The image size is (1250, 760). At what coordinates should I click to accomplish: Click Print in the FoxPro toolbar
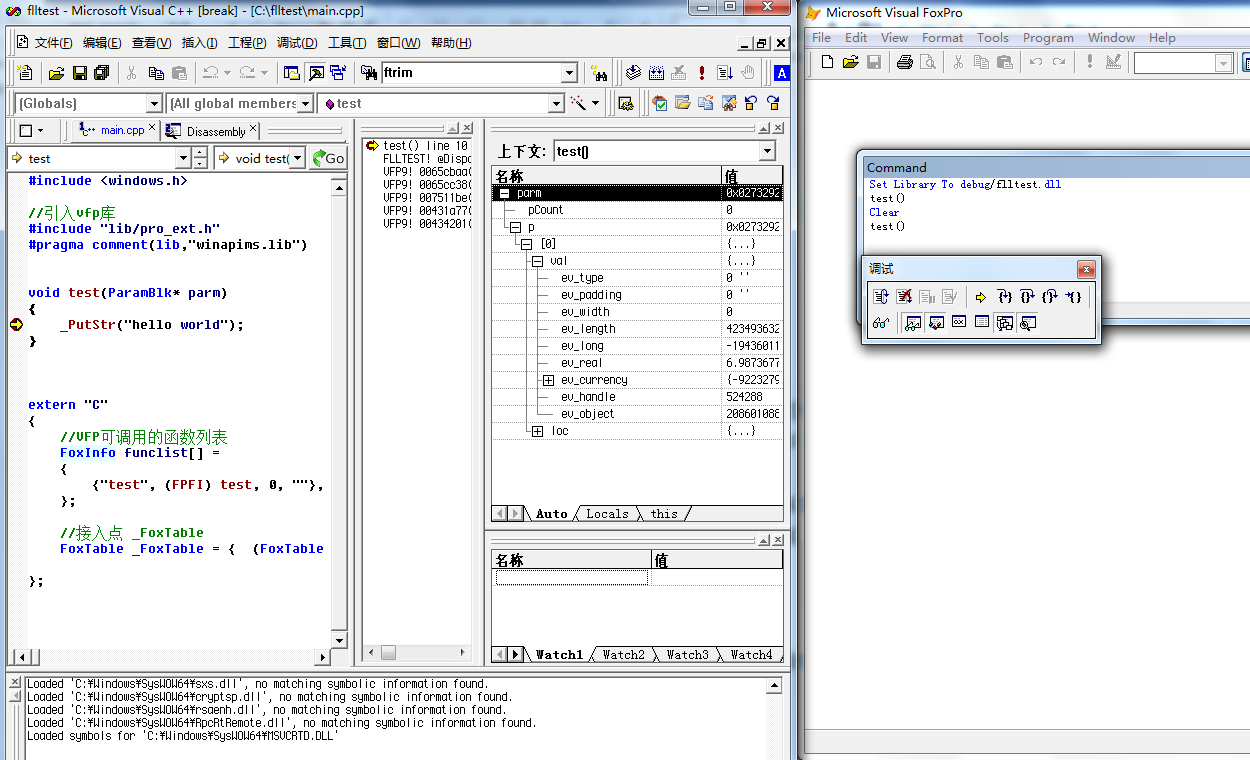[x=905, y=62]
